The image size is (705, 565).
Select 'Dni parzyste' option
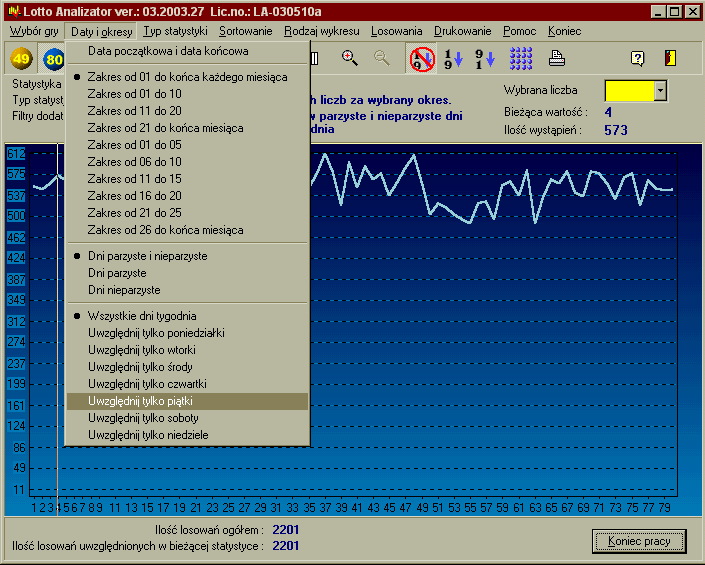[x=187, y=273]
